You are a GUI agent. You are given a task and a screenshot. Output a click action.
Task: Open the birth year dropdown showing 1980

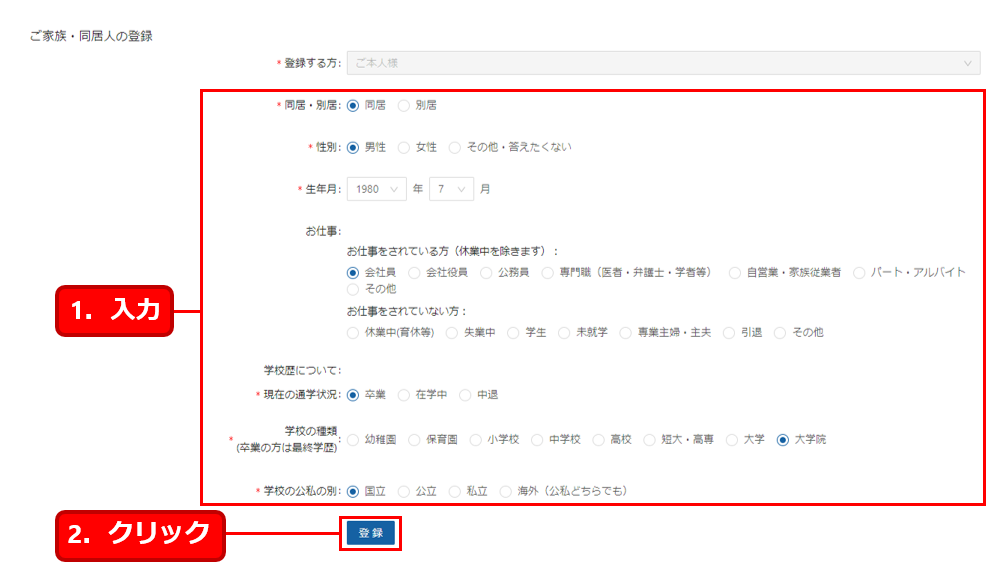click(x=376, y=189)
